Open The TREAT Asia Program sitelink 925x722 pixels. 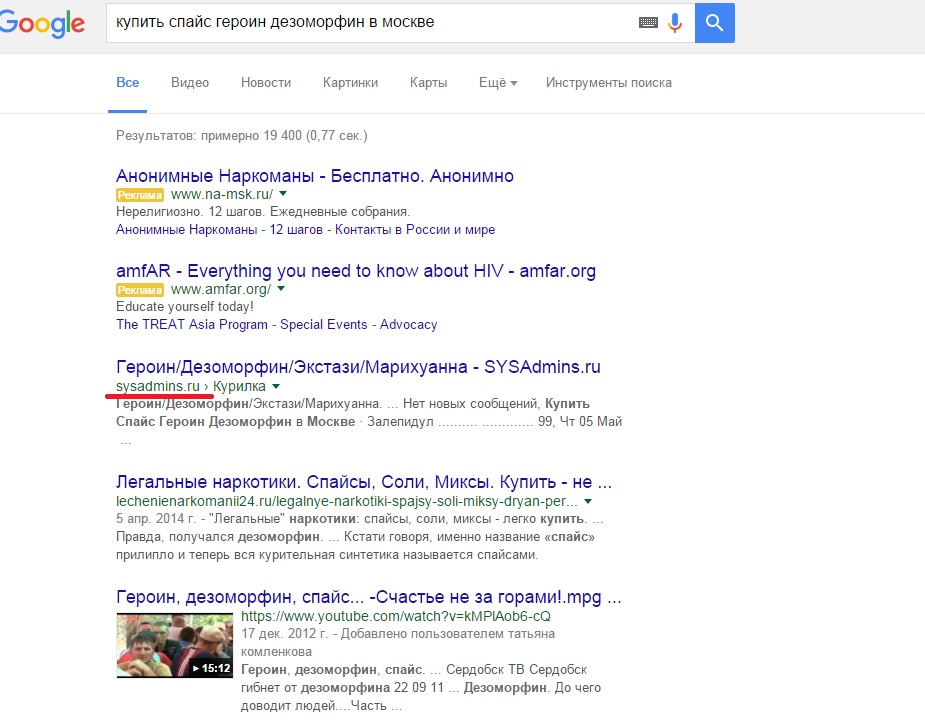coord(192,324)
